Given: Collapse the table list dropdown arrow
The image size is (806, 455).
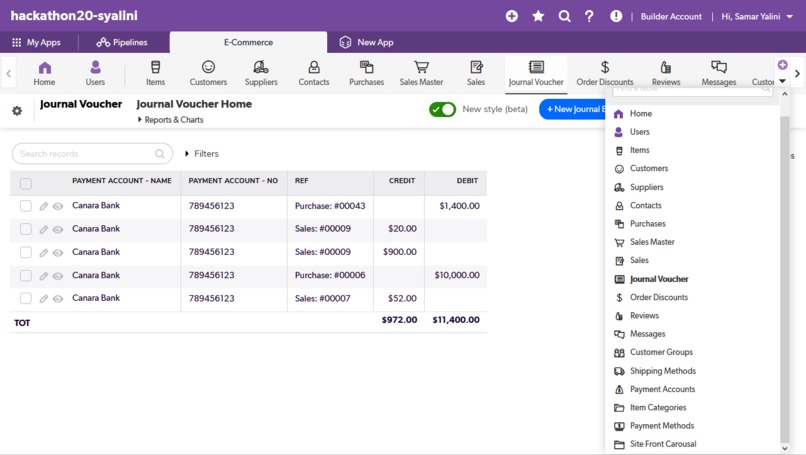Looking at the screenshot, I should pos(782,81).
